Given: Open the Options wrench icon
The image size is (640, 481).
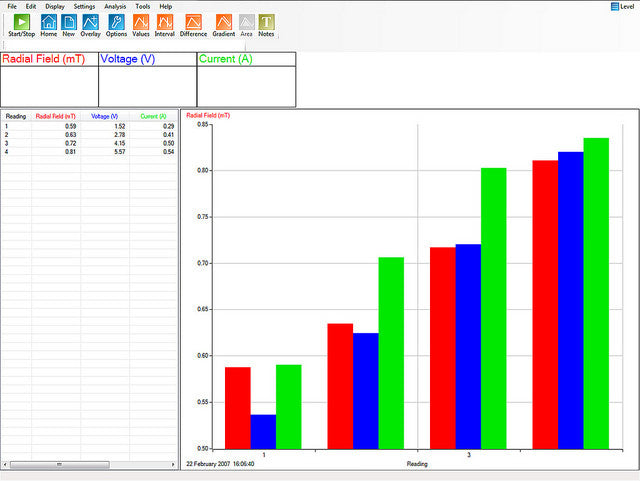Looking at the screenshot, I should [116, 24].
